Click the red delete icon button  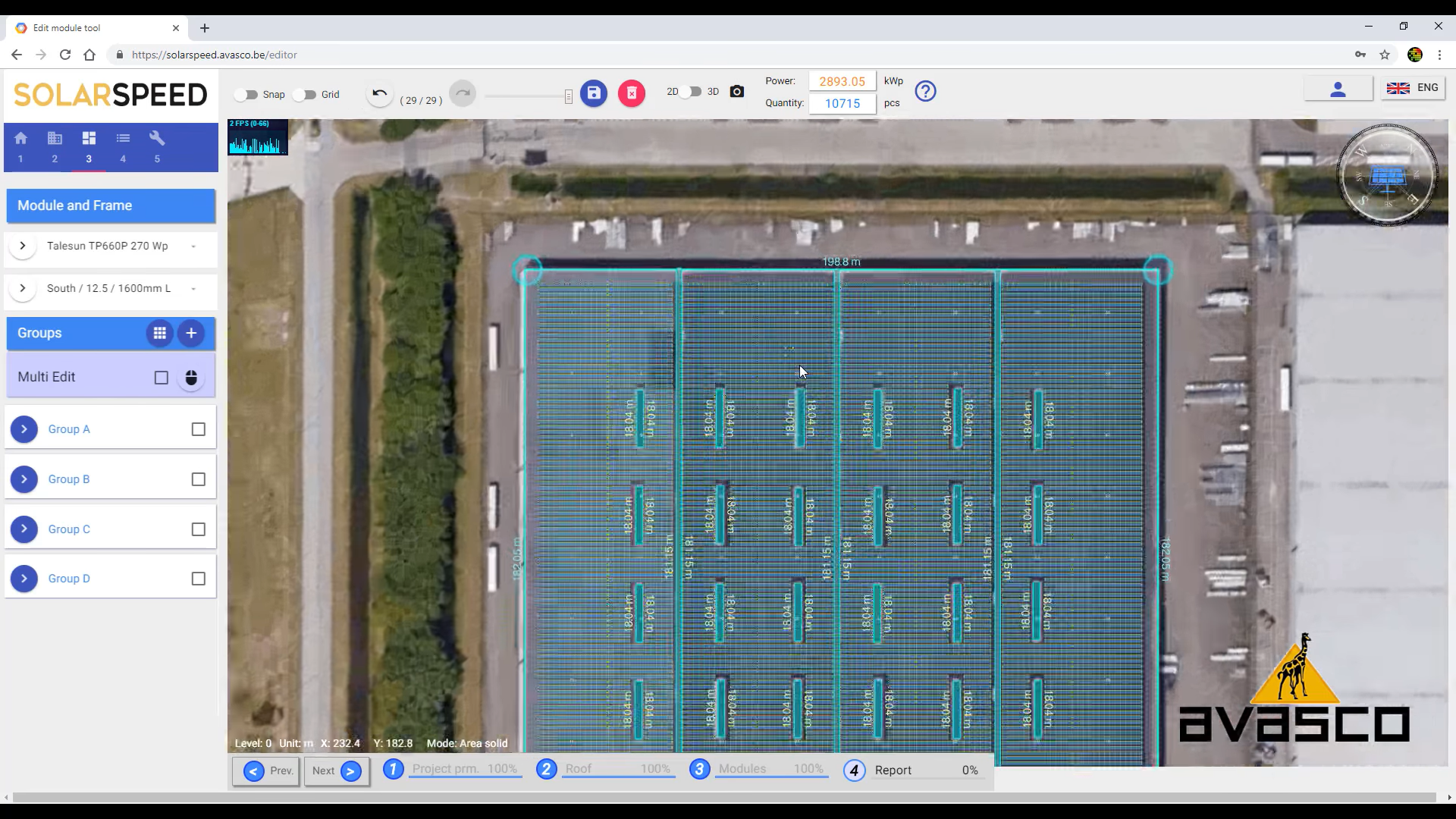631,93
